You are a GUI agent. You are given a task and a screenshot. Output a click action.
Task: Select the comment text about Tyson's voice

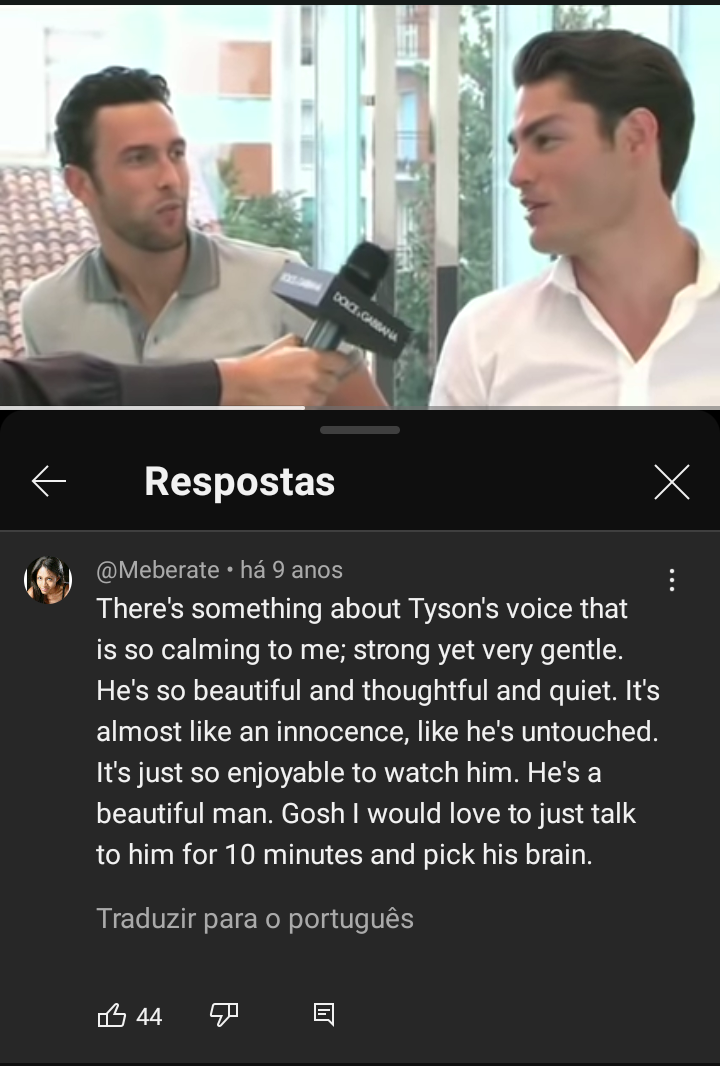(378, 732)
